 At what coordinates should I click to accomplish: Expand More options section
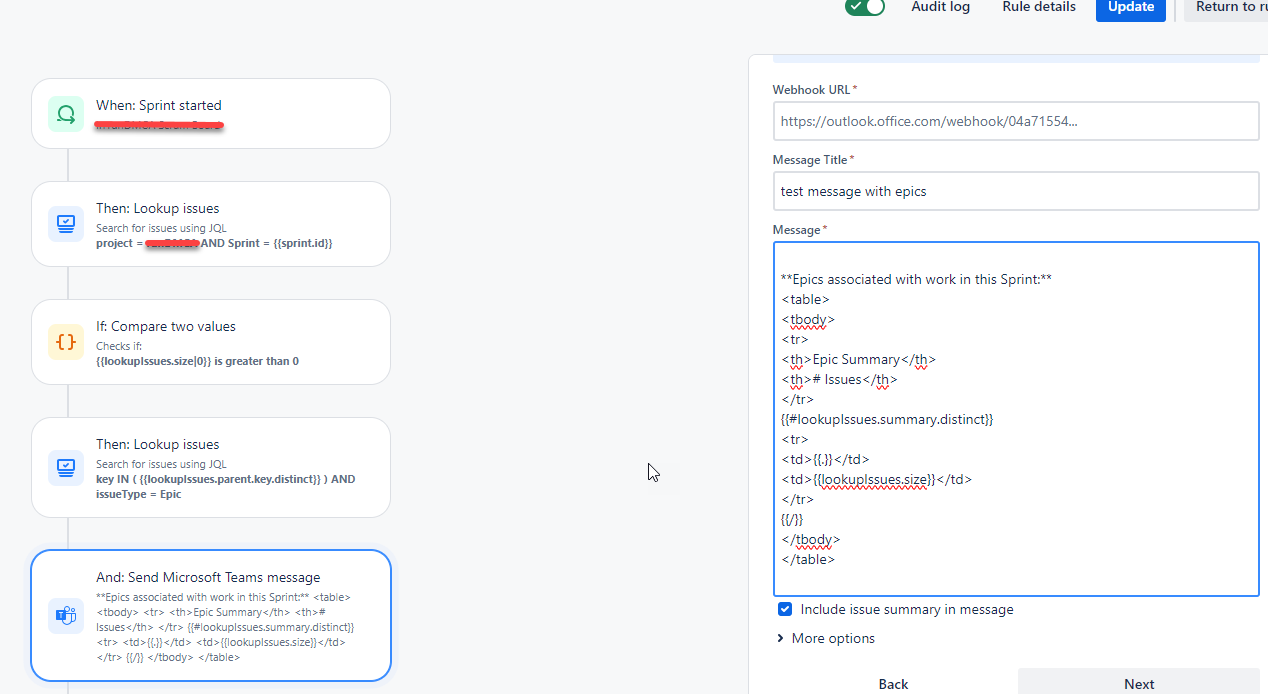[825, 638]
